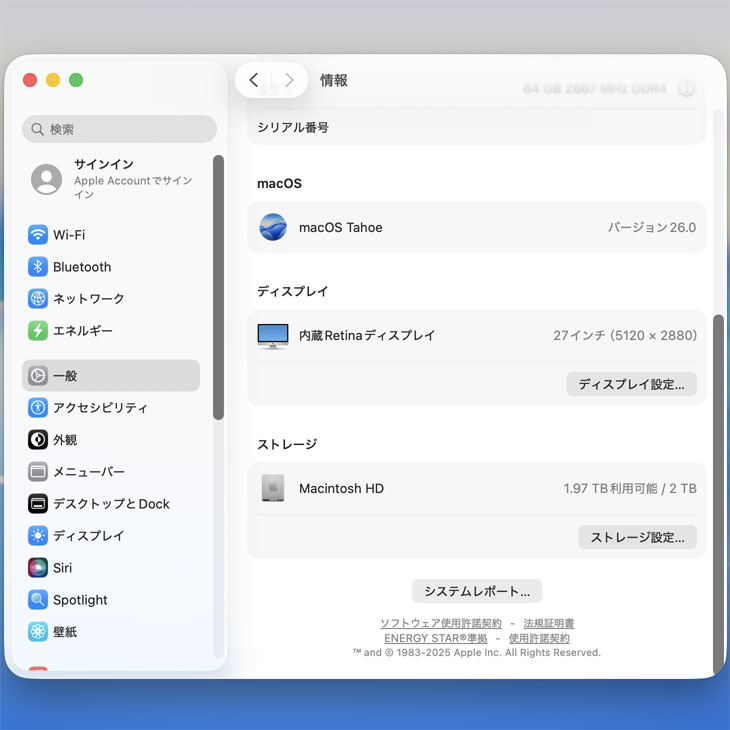
Task: Open Wi-Fi settings in sidebar
Action: point(68,235)
